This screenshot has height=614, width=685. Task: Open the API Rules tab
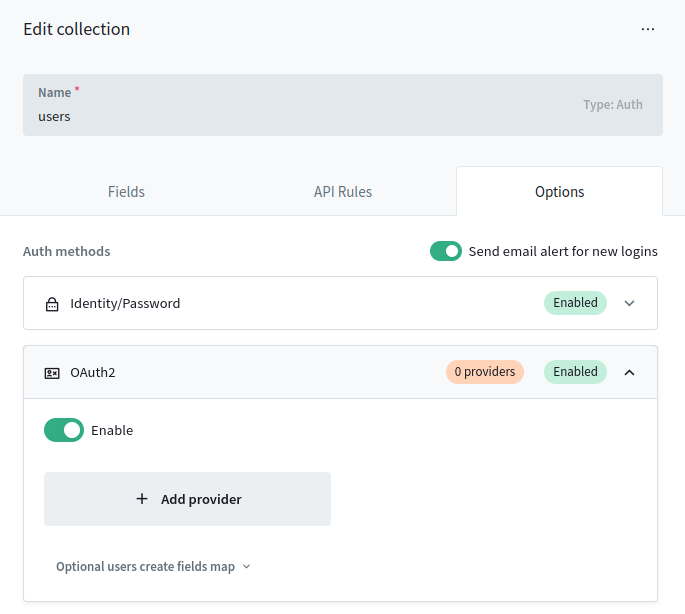(343, 192)
